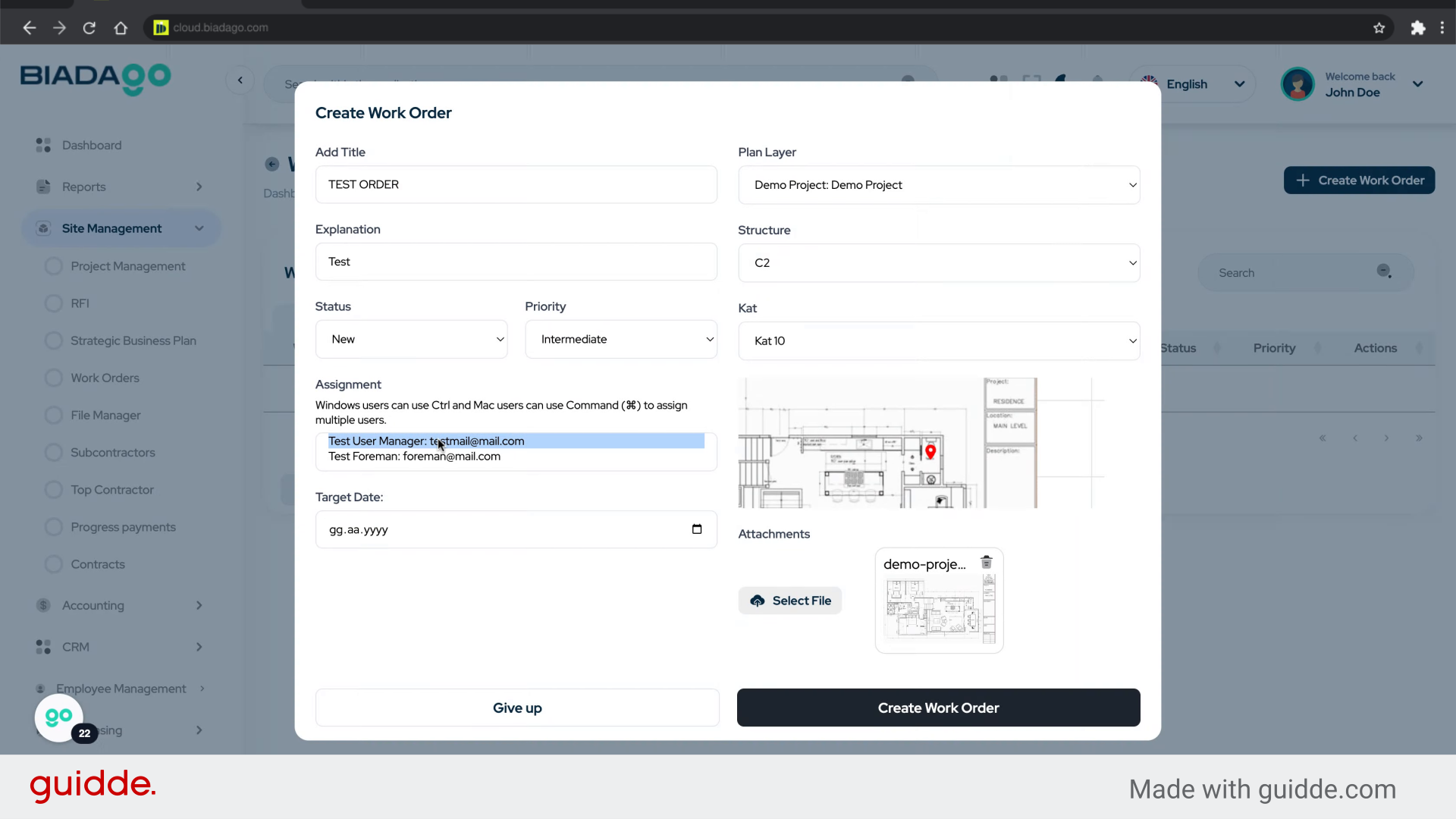Select the Employee Management icon
The image size is (1456, 819).
[x=42, y=689]
